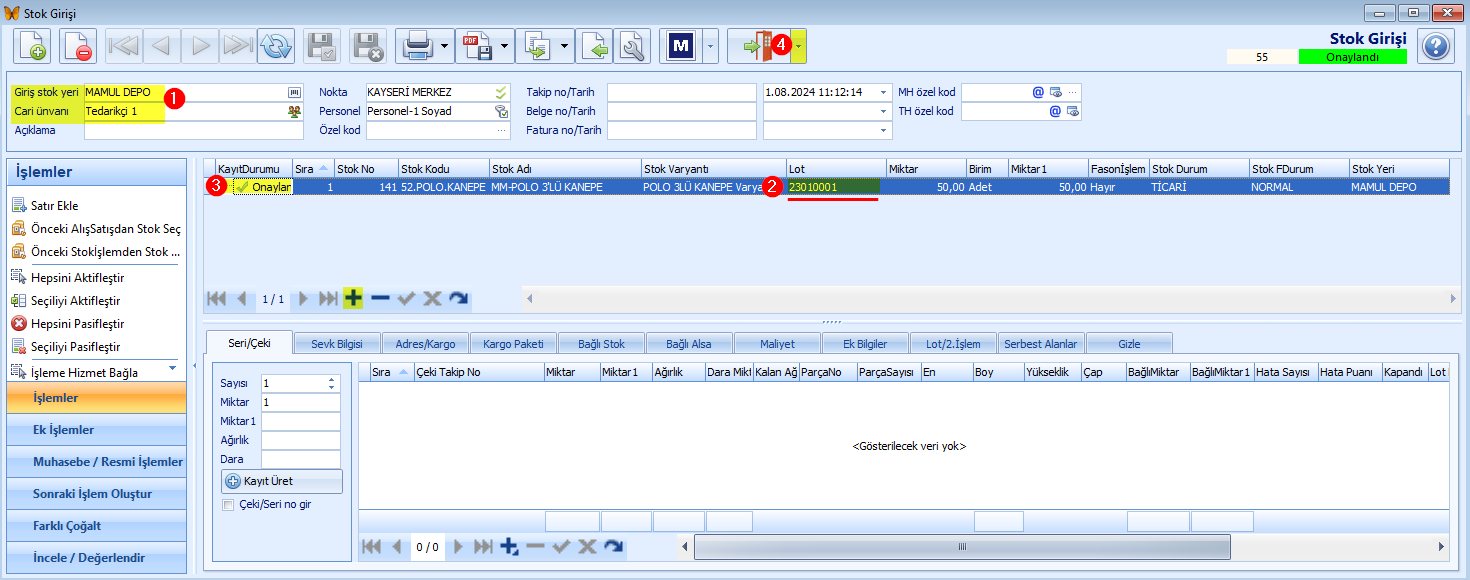Viewport: 1470px width, 580px height.
Task: Open the help question mark button
Action: 1435,46
